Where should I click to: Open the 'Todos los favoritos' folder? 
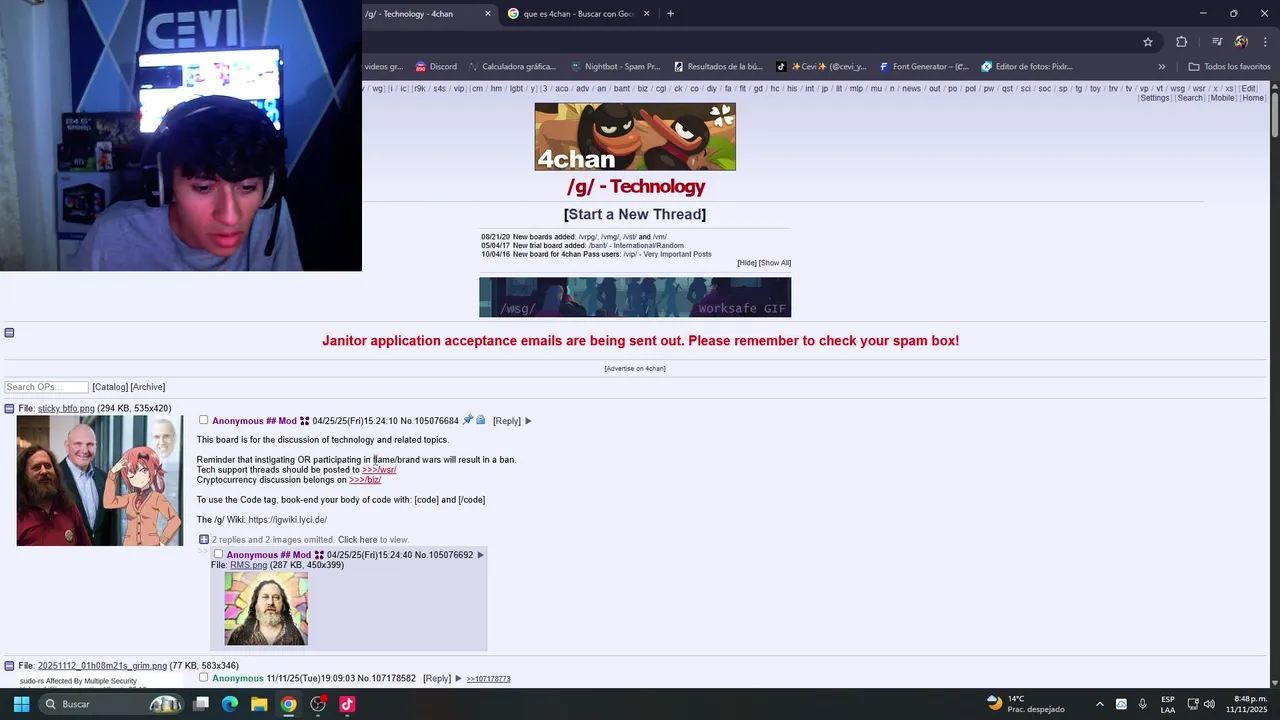pos(1229,67)
